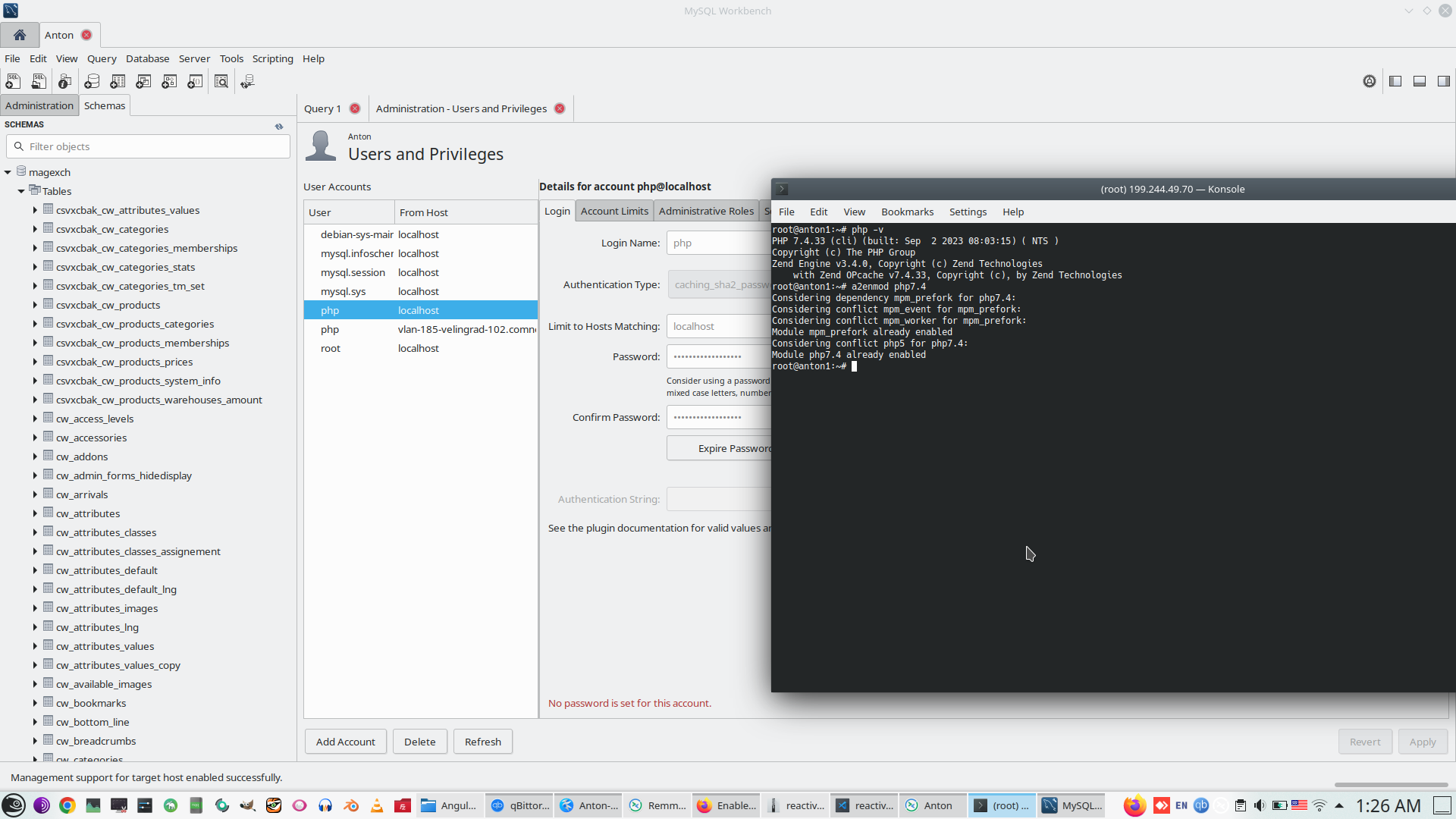Click the open SQL script file icon
1456x819 pixels.
39,81
